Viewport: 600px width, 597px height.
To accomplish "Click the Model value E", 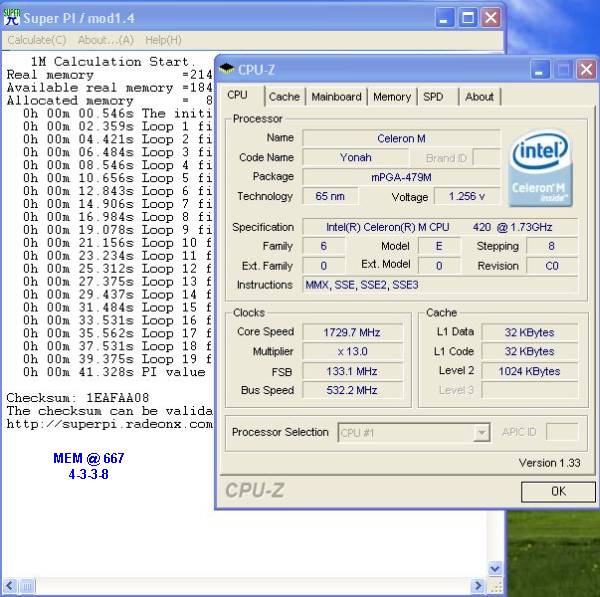I will coord(439,246).
